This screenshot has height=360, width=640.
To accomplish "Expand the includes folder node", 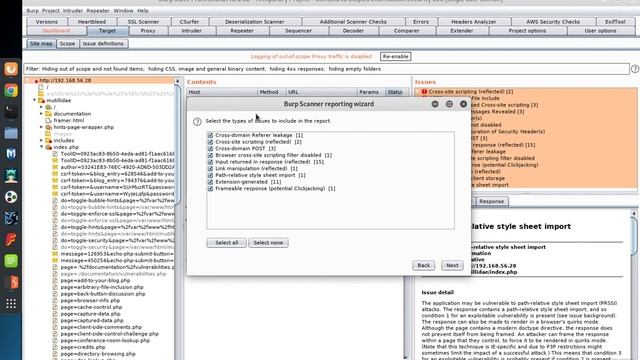I will point(41,140).
